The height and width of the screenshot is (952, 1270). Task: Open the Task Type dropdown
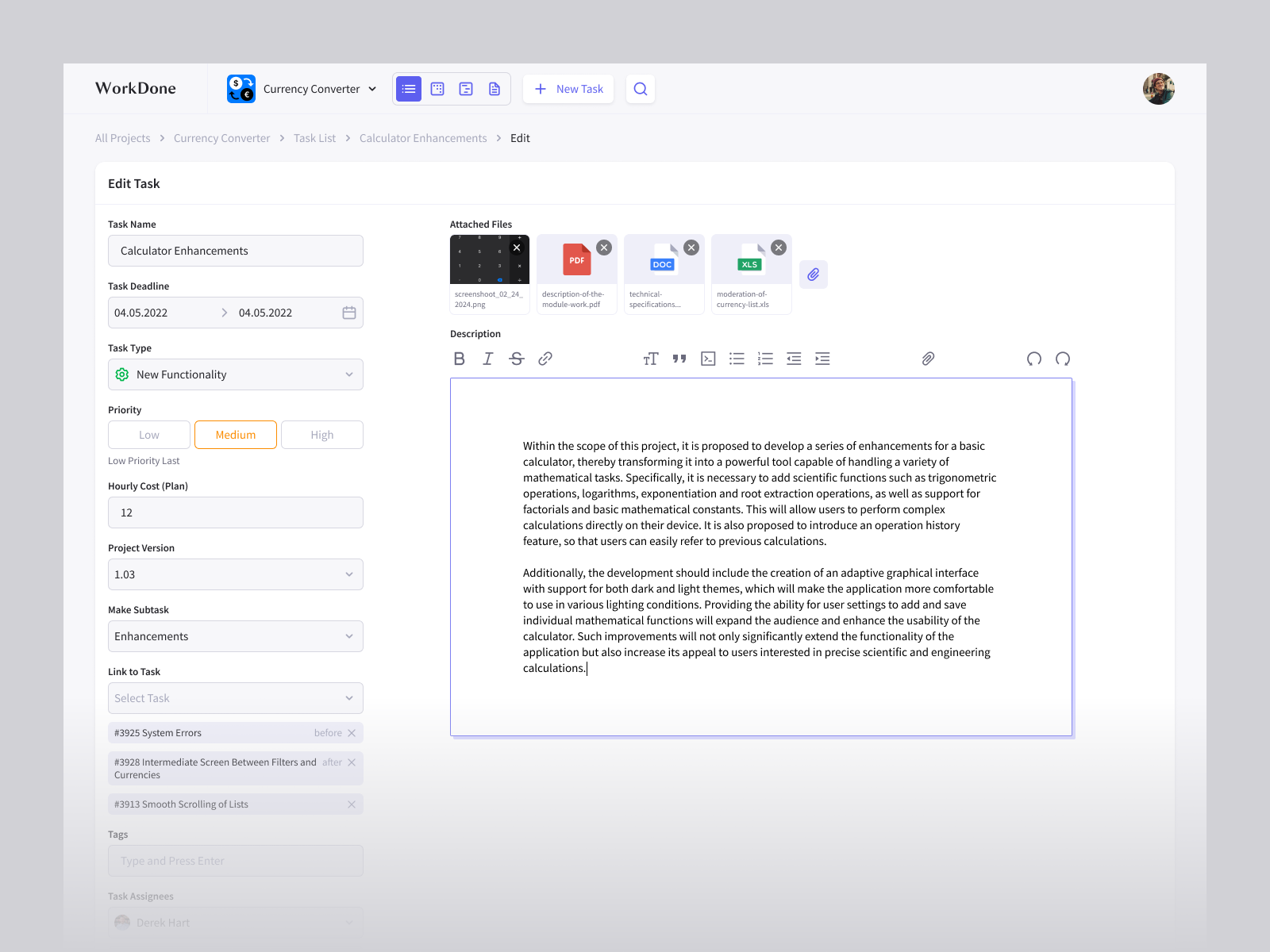[x=235, y=374]
